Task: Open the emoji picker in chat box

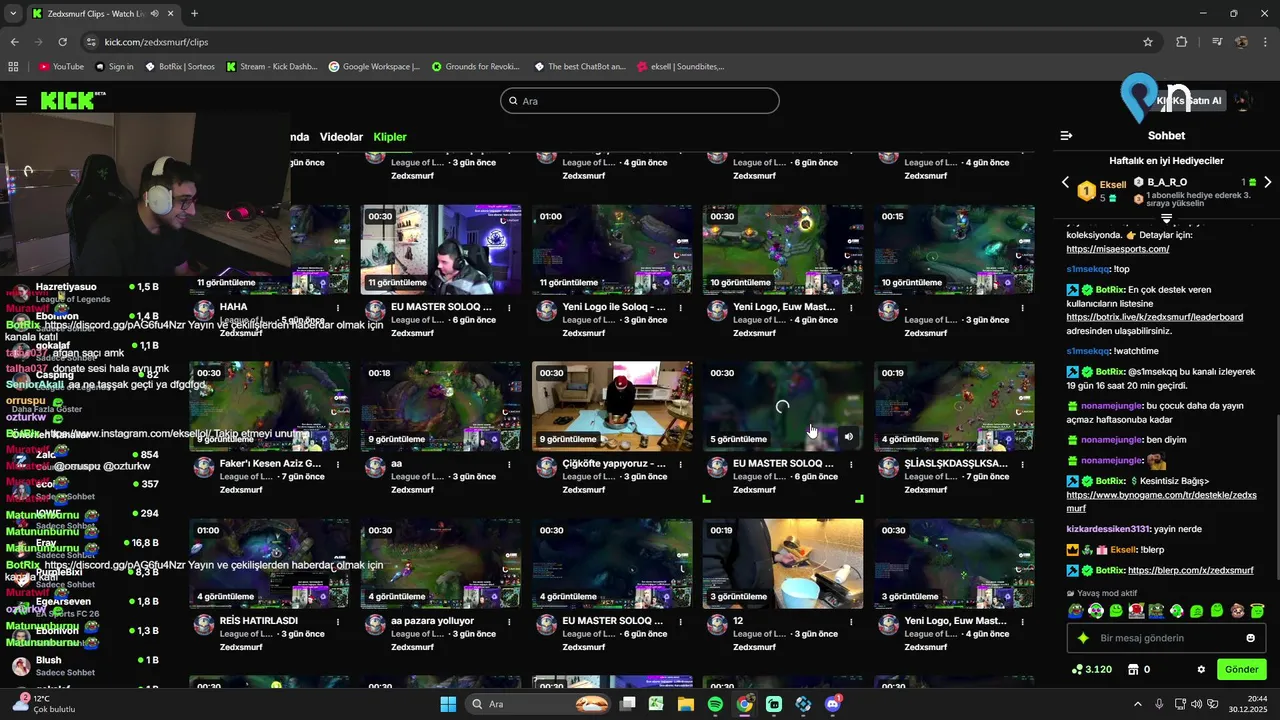Action: click(1250, 638)
